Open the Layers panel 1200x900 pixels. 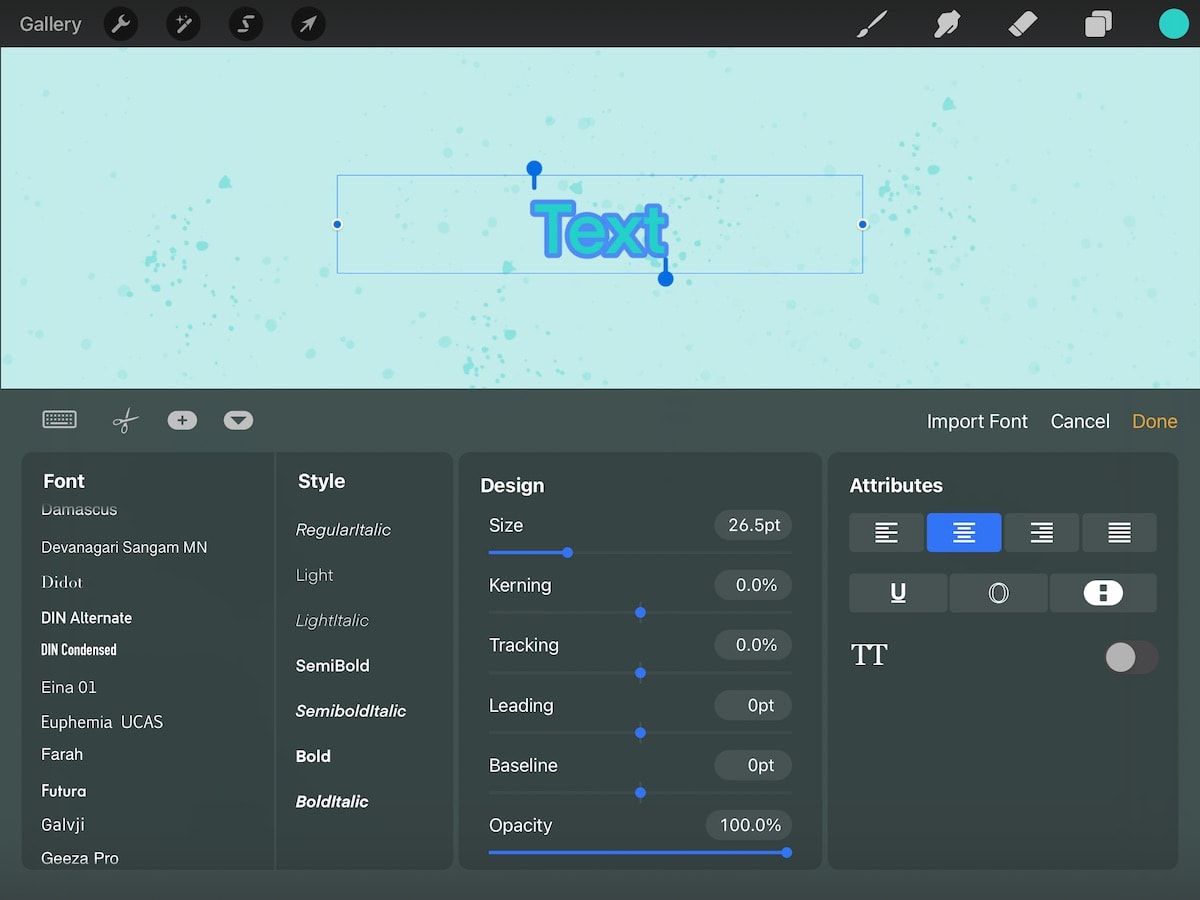pos(1098,23)
